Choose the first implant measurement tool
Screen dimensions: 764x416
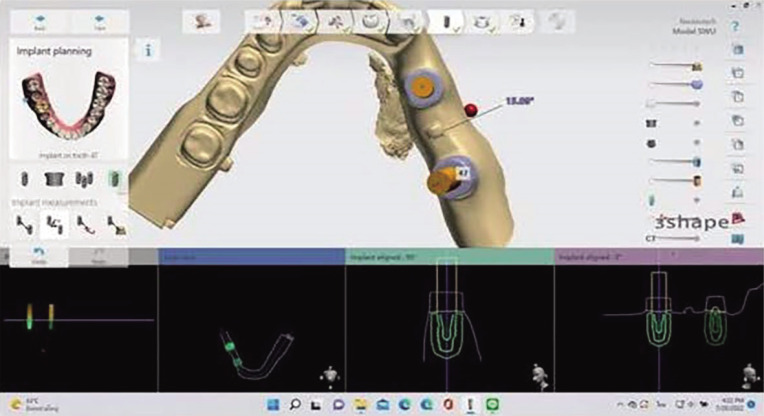pos(22,222)
